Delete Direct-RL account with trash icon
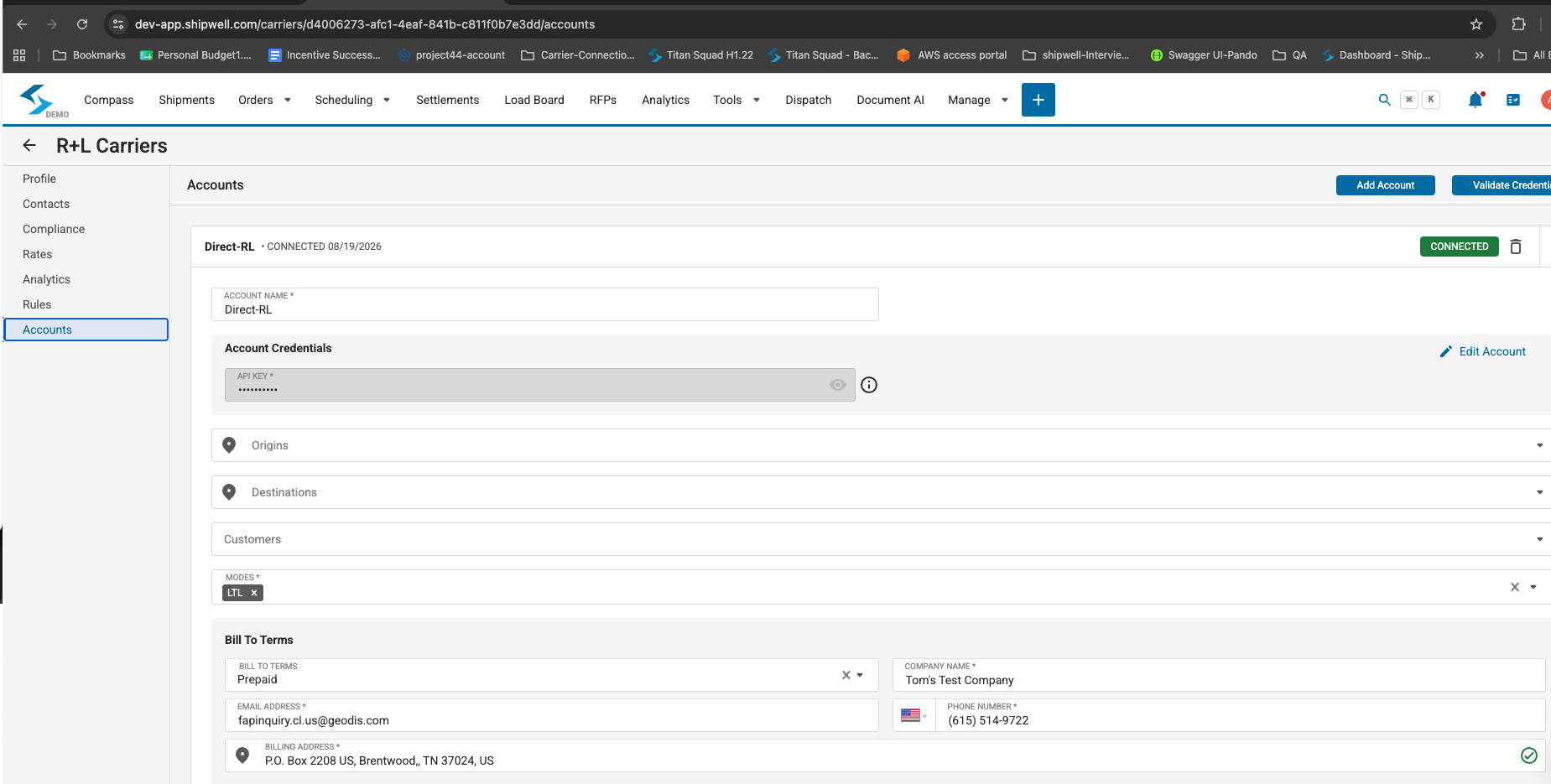This screenshot has height=784, width=1551. pyautogui.click(x=1516, y=247)
